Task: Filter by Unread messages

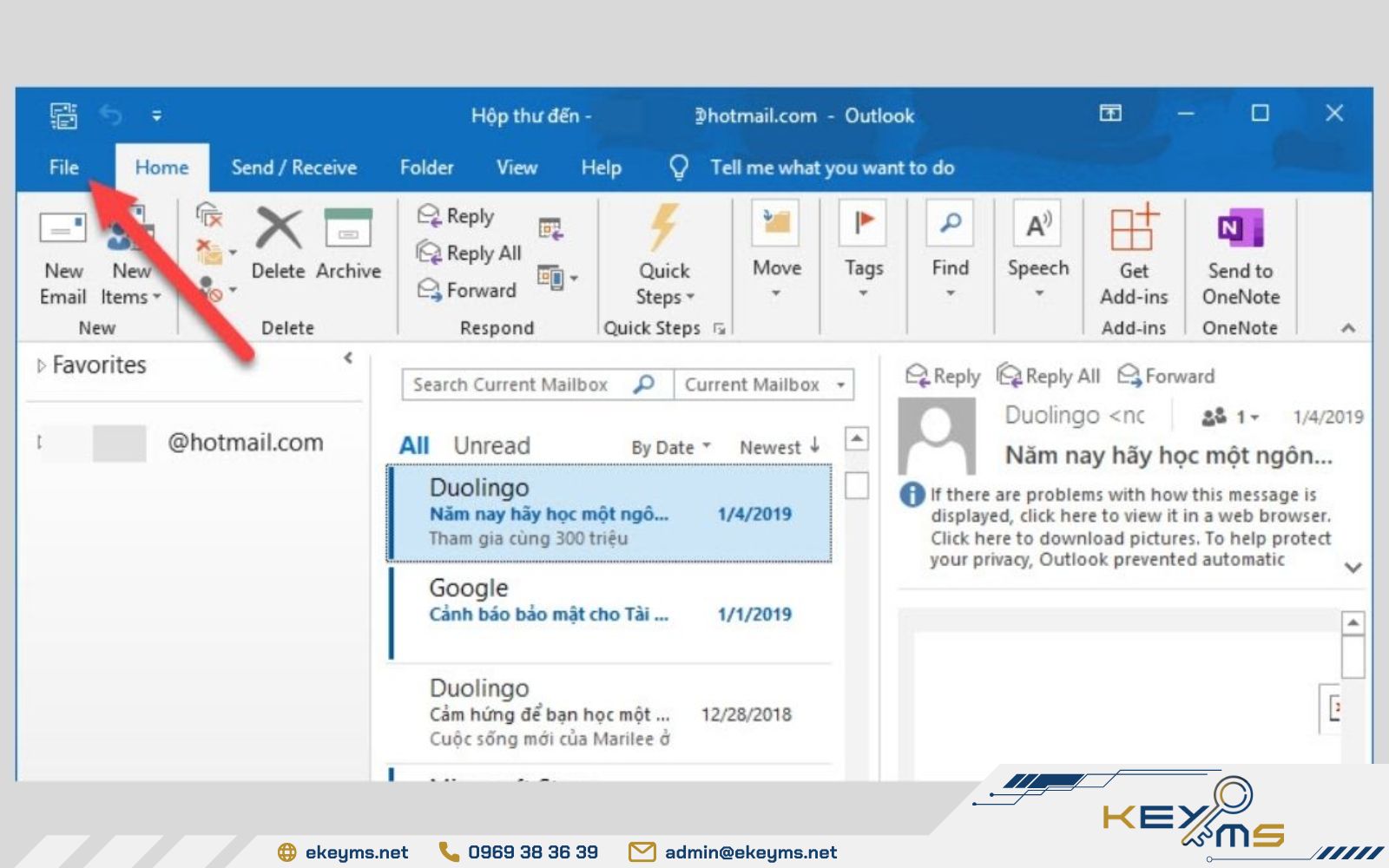Action: (491, 446)
